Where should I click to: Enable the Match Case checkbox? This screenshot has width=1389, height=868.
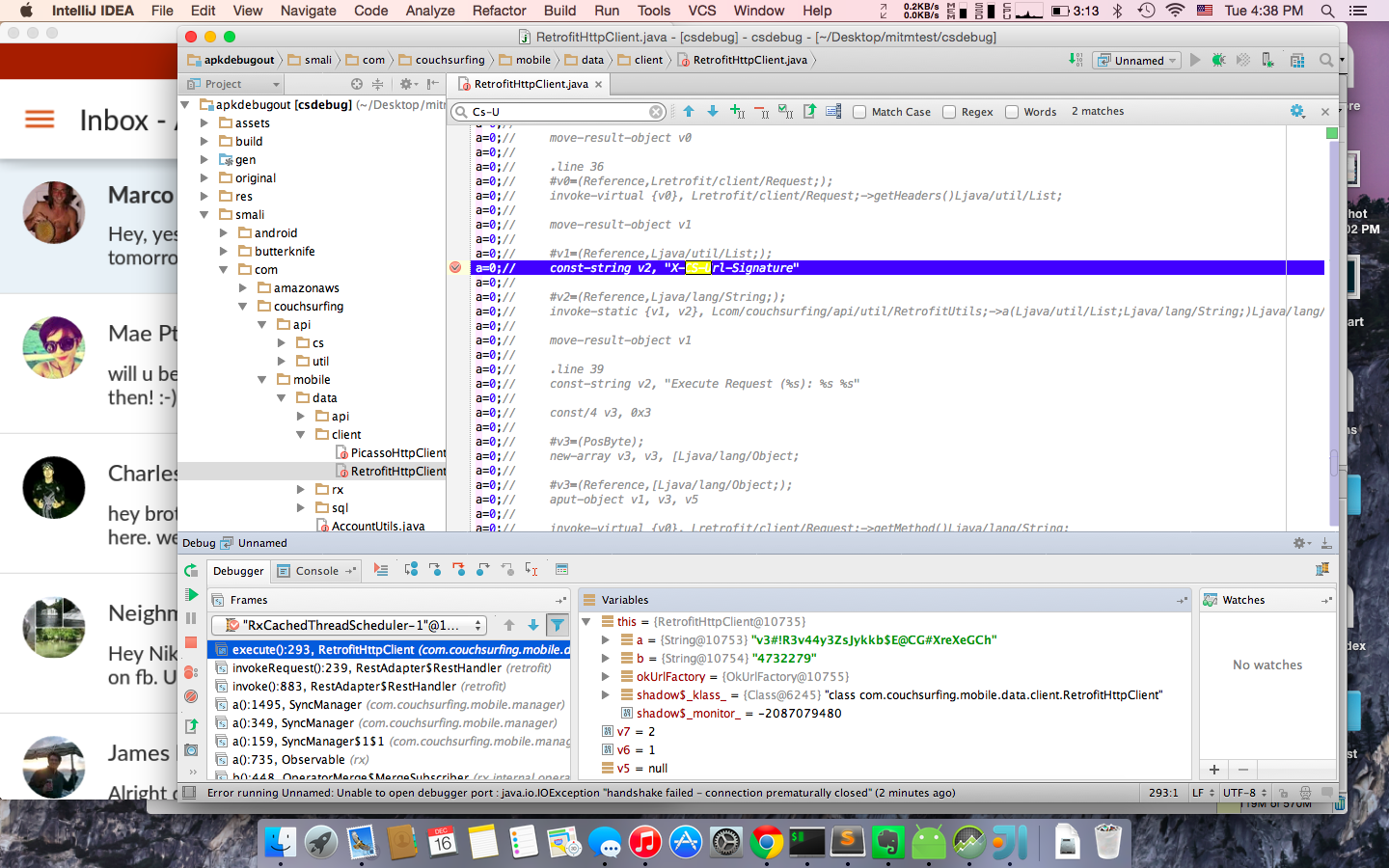[858, 111]
